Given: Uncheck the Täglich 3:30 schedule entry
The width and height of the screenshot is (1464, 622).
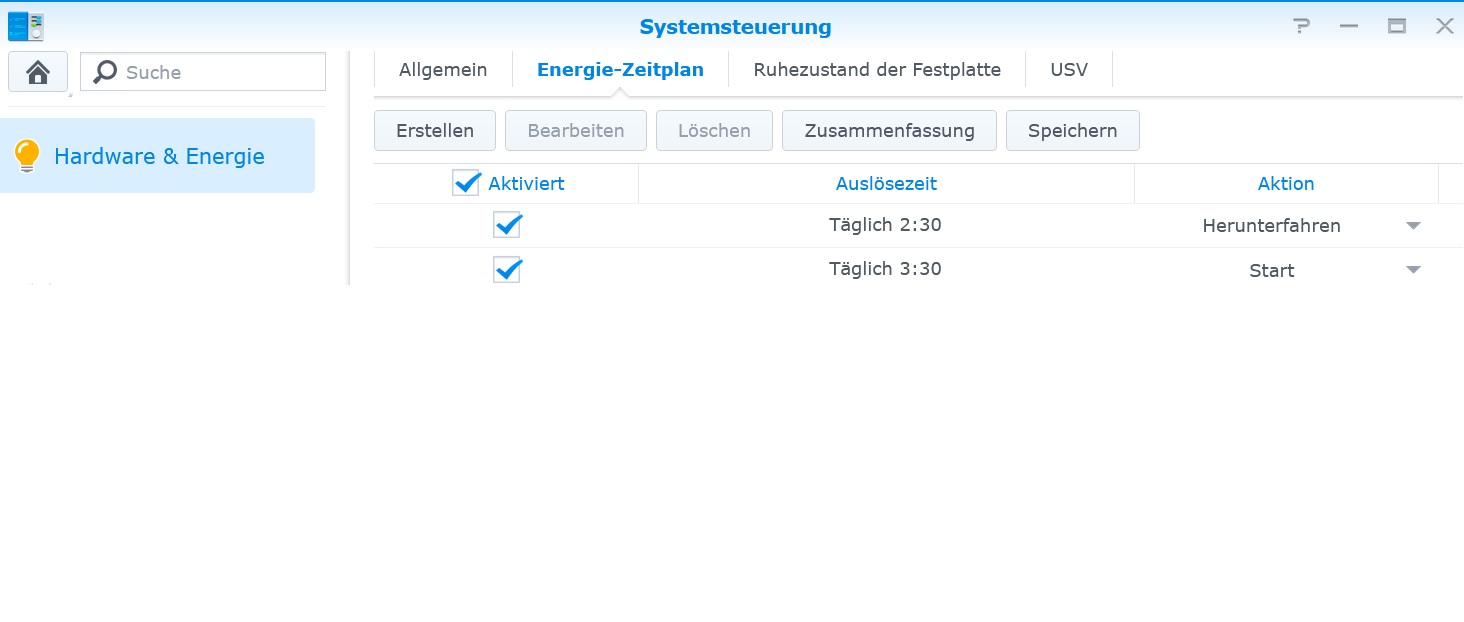Looking at the screenshot, I should point(507,269).
